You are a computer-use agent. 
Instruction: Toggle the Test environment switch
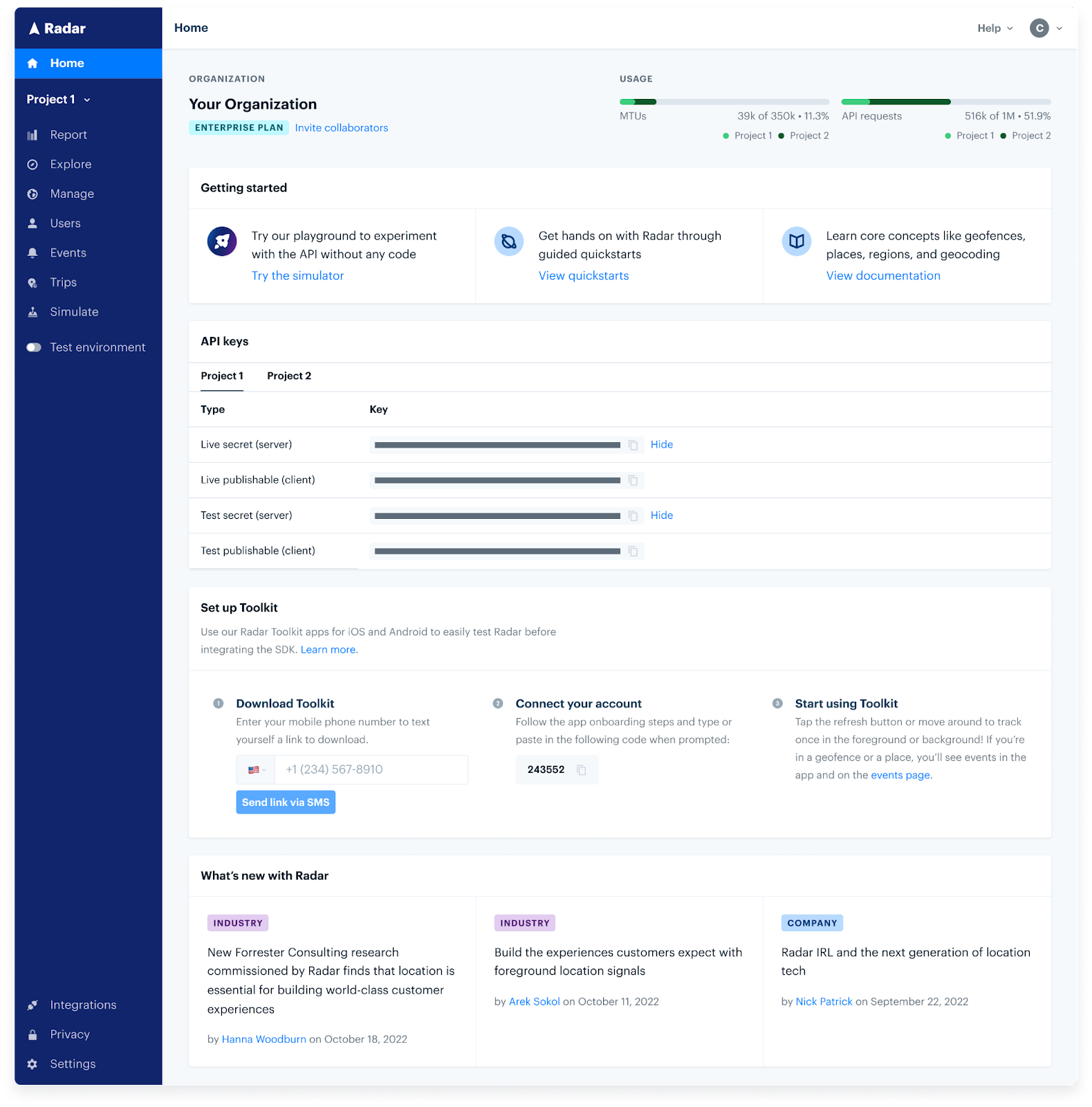[34, 347]
